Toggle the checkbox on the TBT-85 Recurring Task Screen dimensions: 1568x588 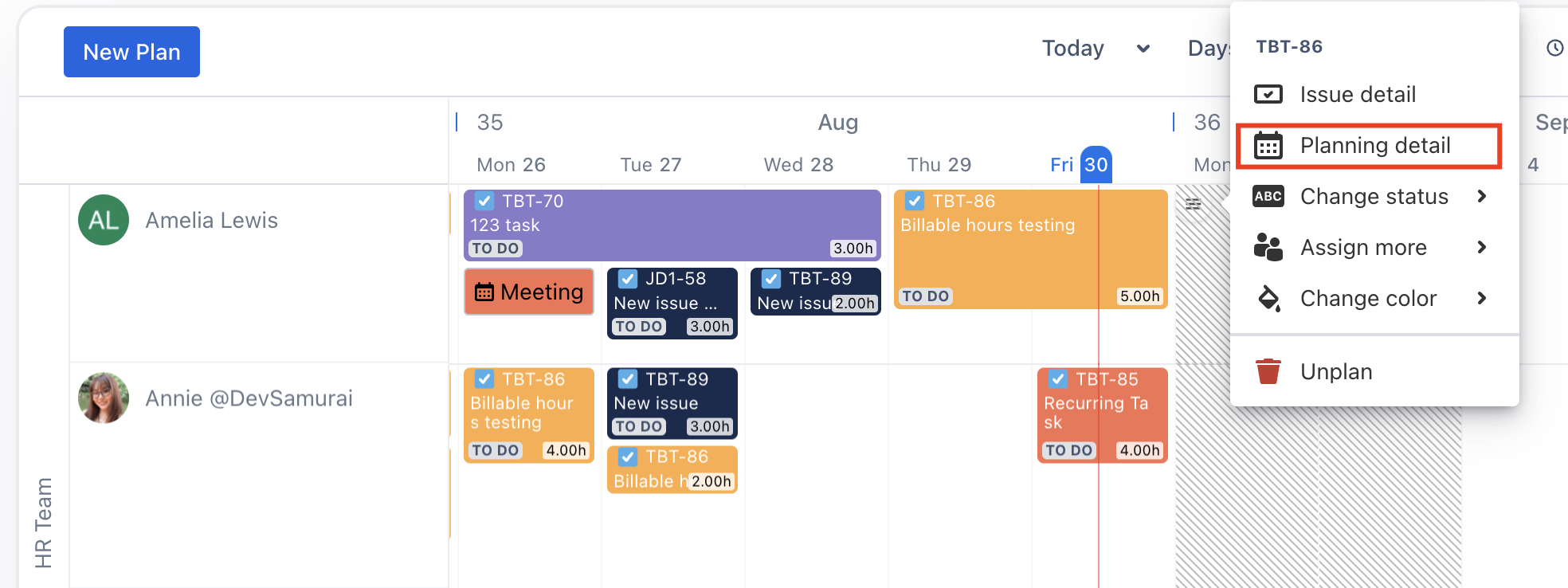coord(1058,379)
